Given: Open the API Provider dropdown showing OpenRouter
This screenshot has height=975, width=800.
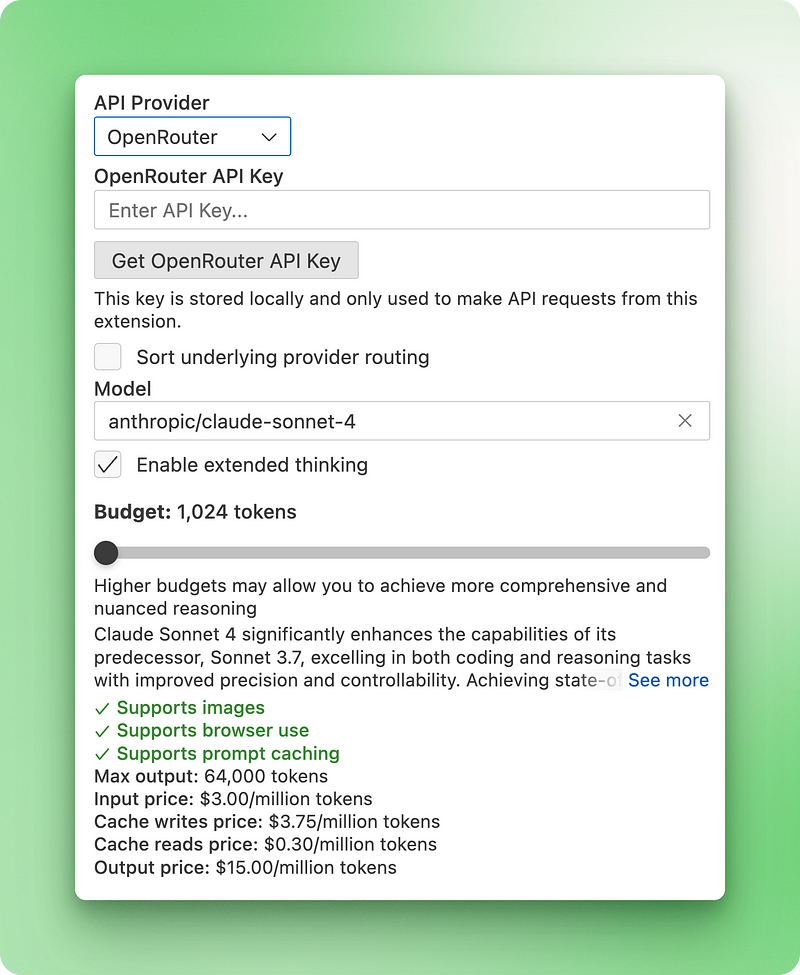Looking at the screenshot, I should (192, 136).
